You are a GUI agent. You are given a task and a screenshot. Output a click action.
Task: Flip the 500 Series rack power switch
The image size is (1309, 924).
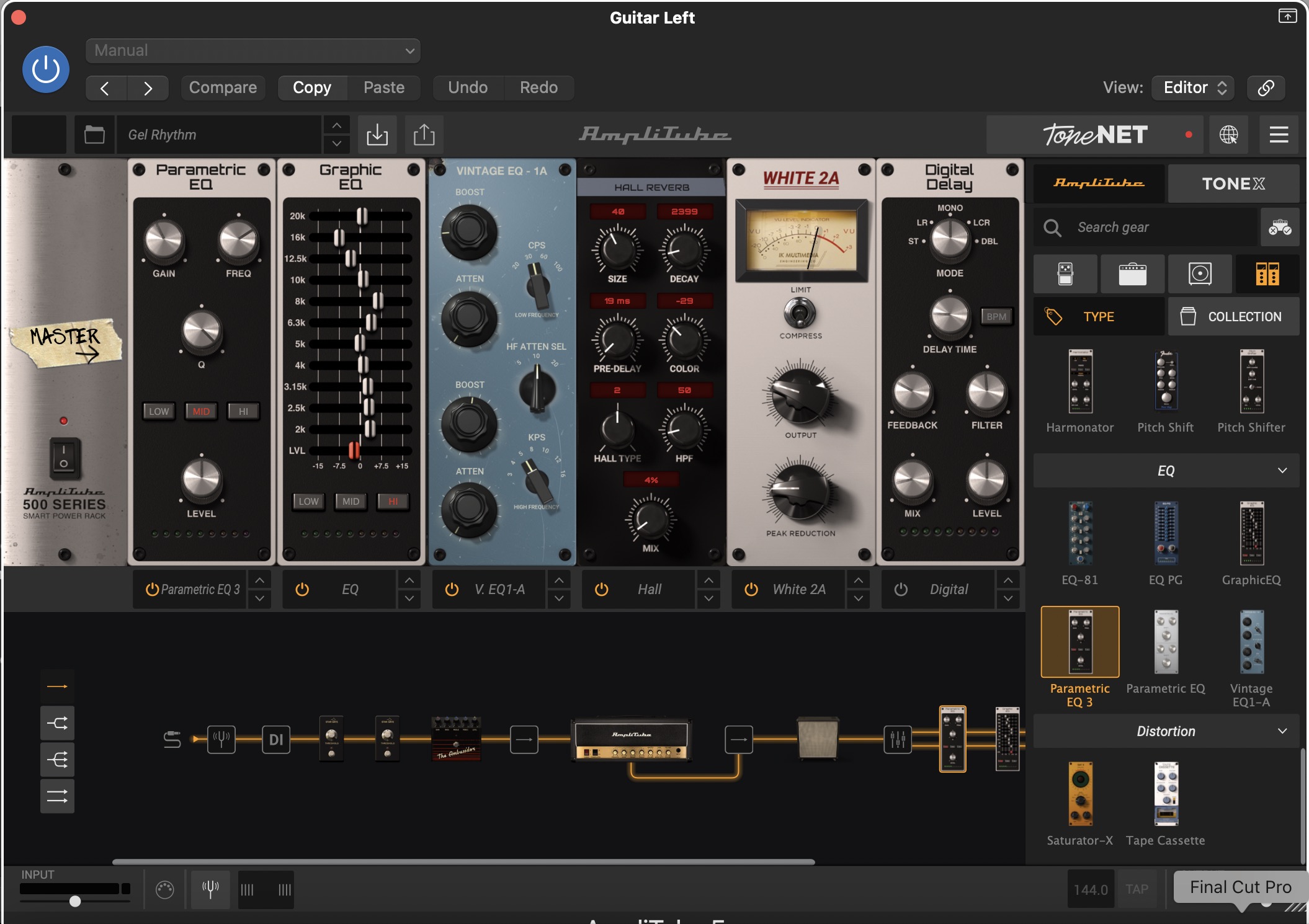(64, 458)
